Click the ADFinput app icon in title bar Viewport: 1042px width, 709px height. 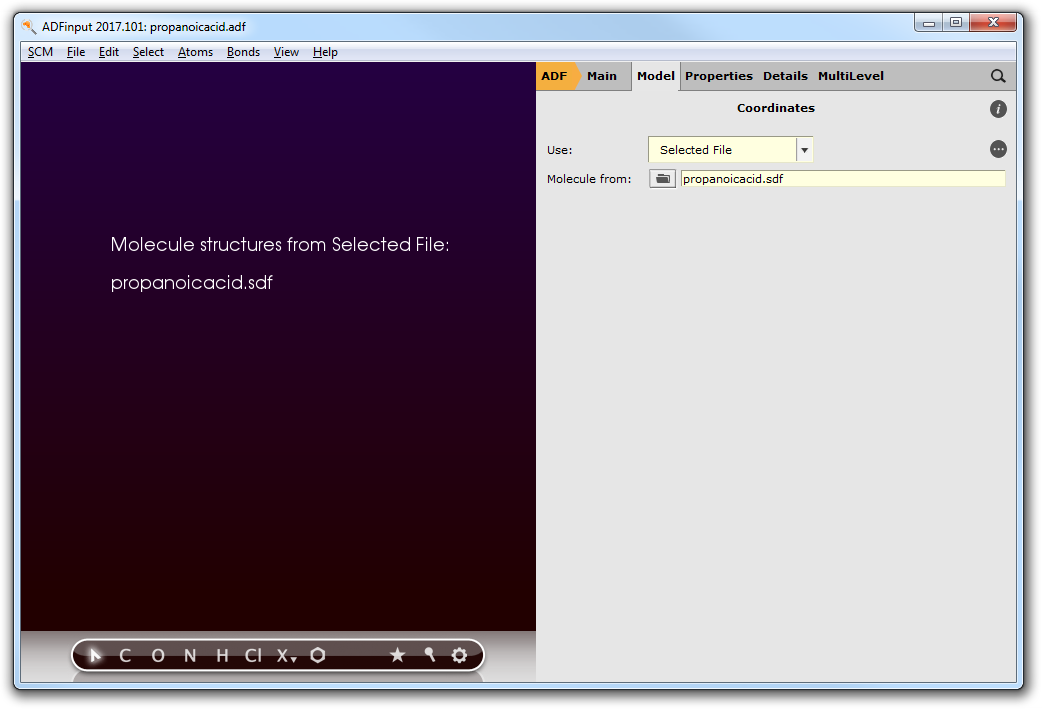pyautogui.click(x=29, y=27)
